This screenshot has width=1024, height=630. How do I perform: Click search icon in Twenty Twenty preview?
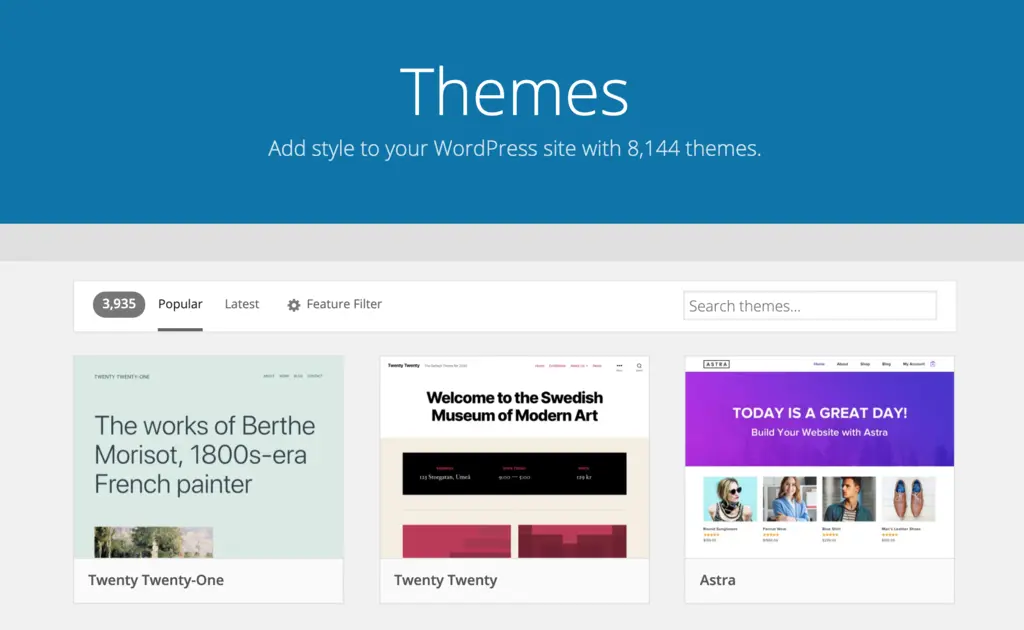click(x=639, y=366)
